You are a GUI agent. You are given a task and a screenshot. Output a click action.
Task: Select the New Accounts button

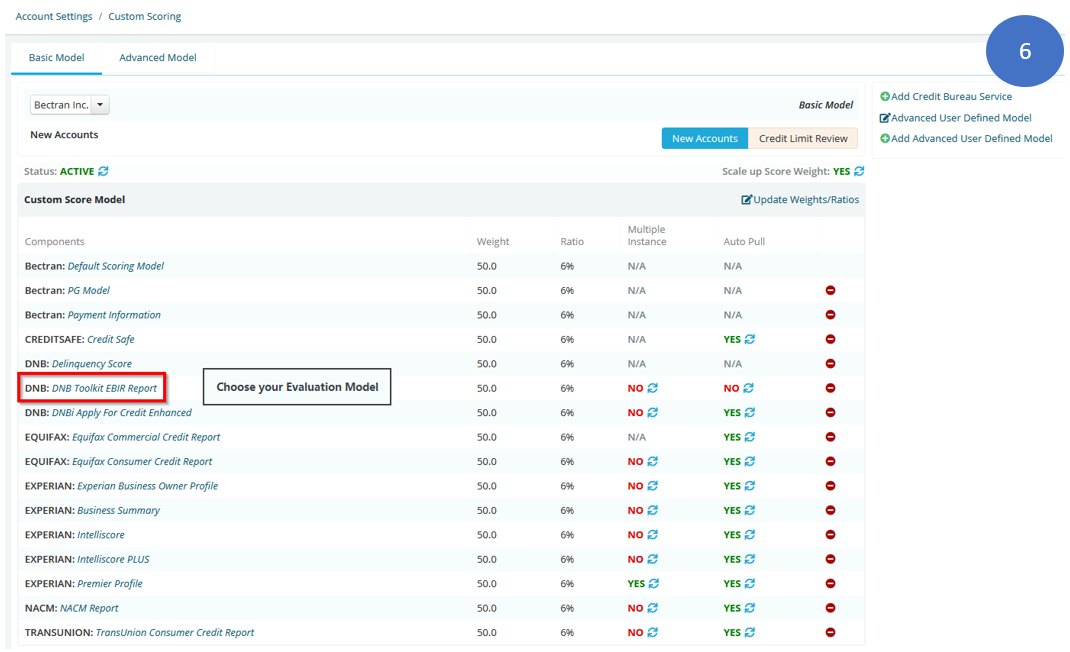(x=705, y=139)
